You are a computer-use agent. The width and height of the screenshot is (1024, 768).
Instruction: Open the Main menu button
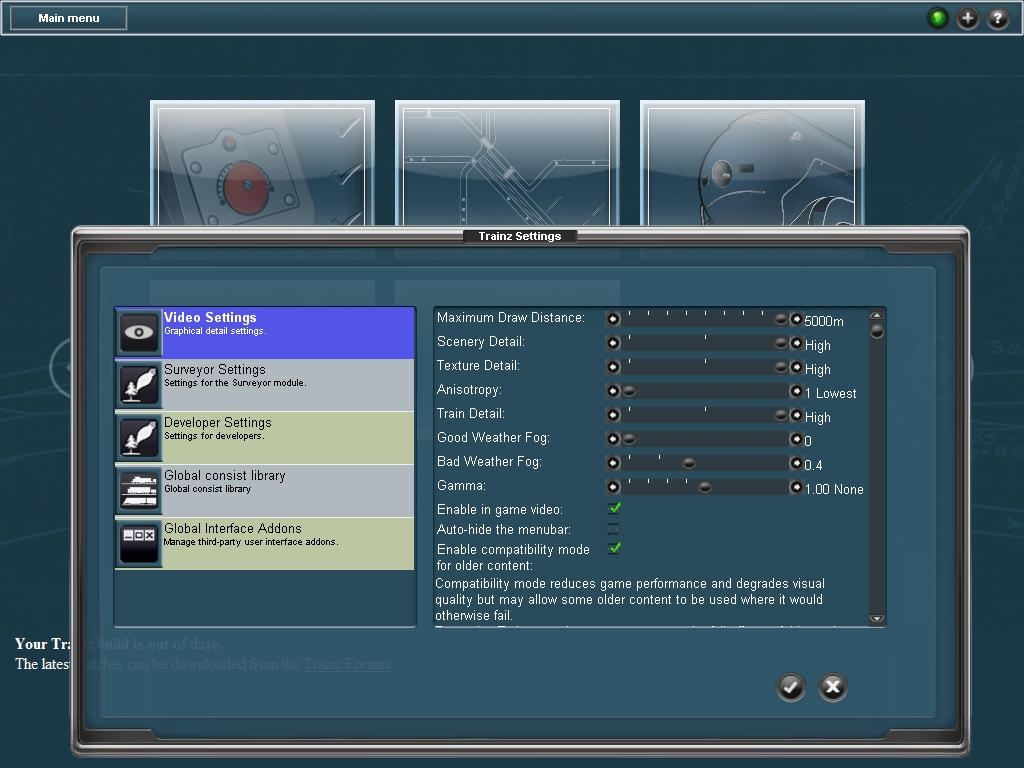click(x=69, y=18)
